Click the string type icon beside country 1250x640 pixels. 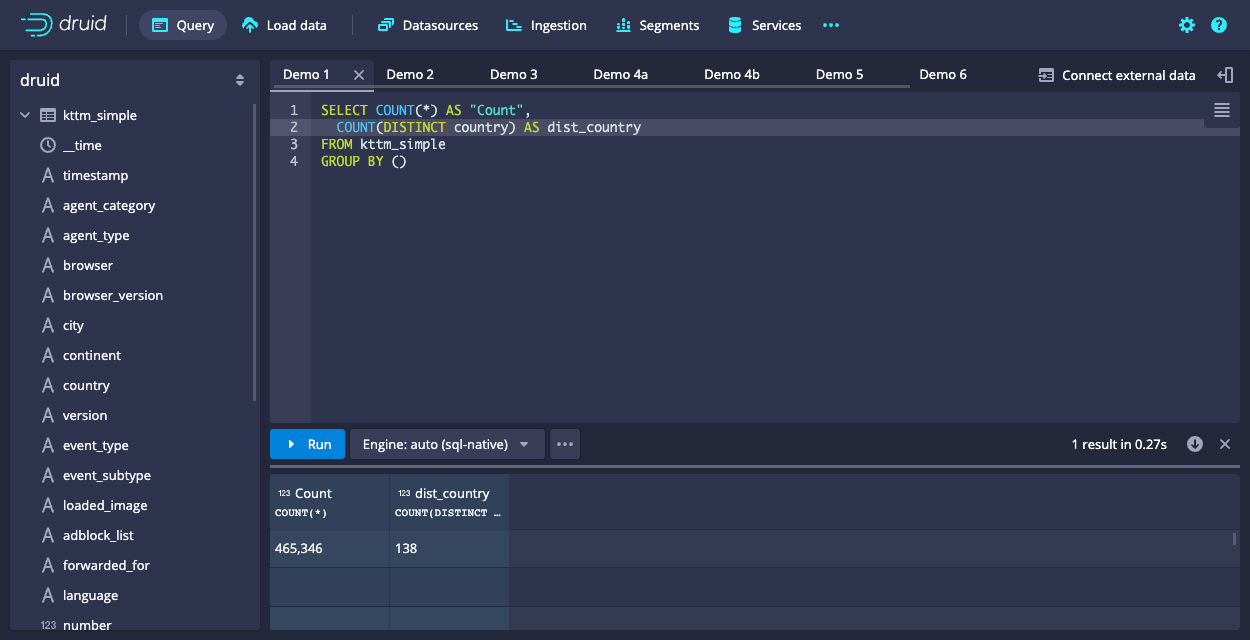click(x=47, y=385)
